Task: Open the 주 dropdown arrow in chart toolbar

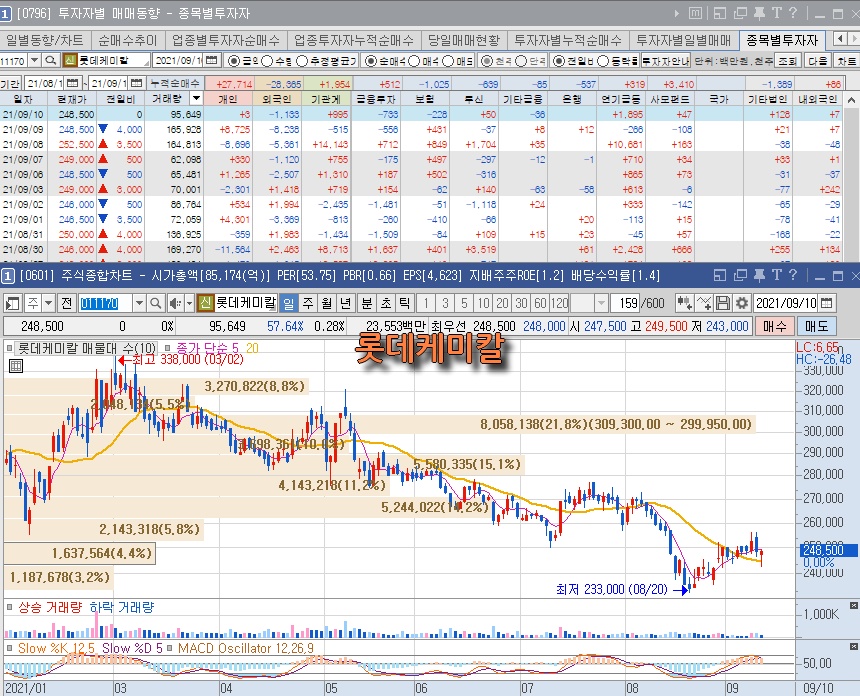Action: pos(48,303)
